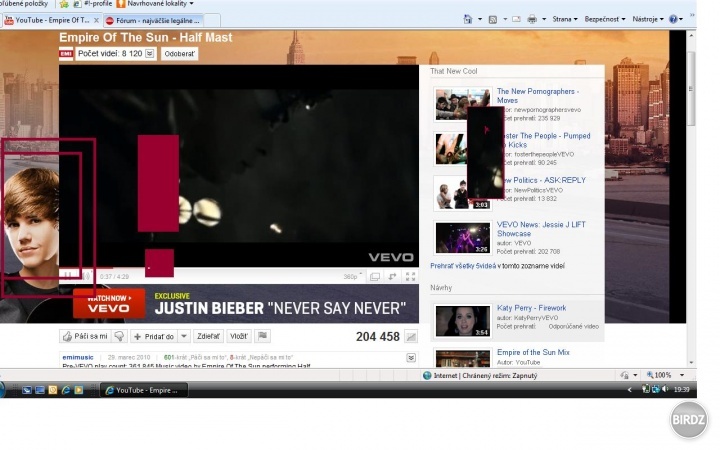Switch to YouTube - Empire Of T... tab
720x450 pixels.
point(51,20)
